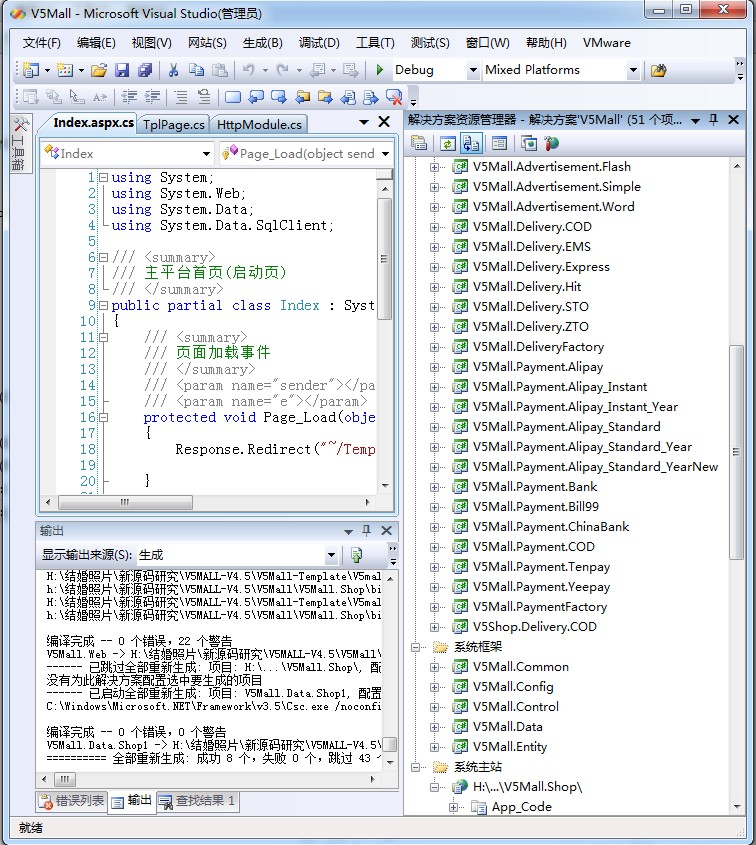Click the Uncomment Selection icon

point(204,97)
